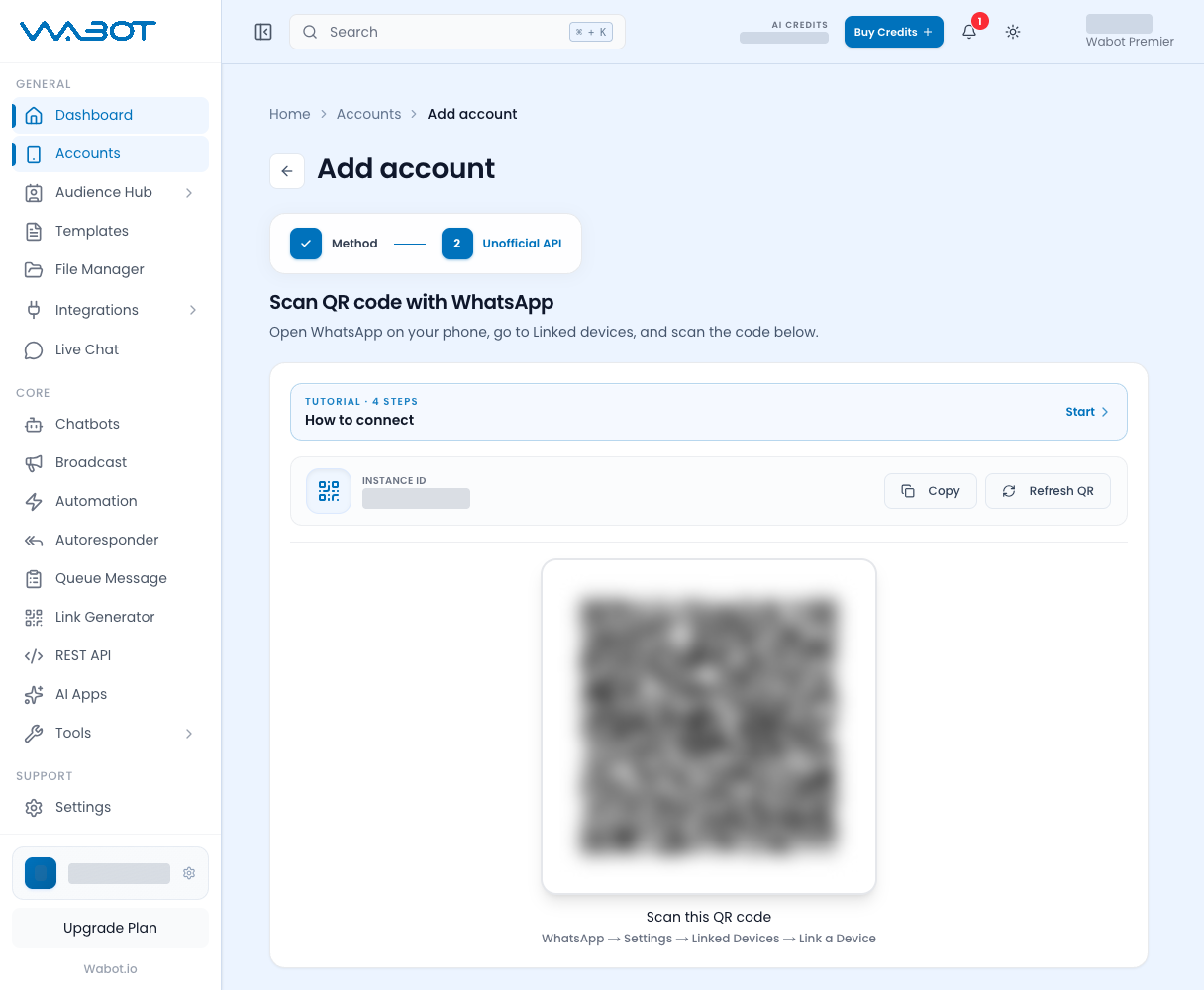Click the 'Scan this QR code' caption
The width and height of the screenshot is (1204, 990).
tap(709, 917)
